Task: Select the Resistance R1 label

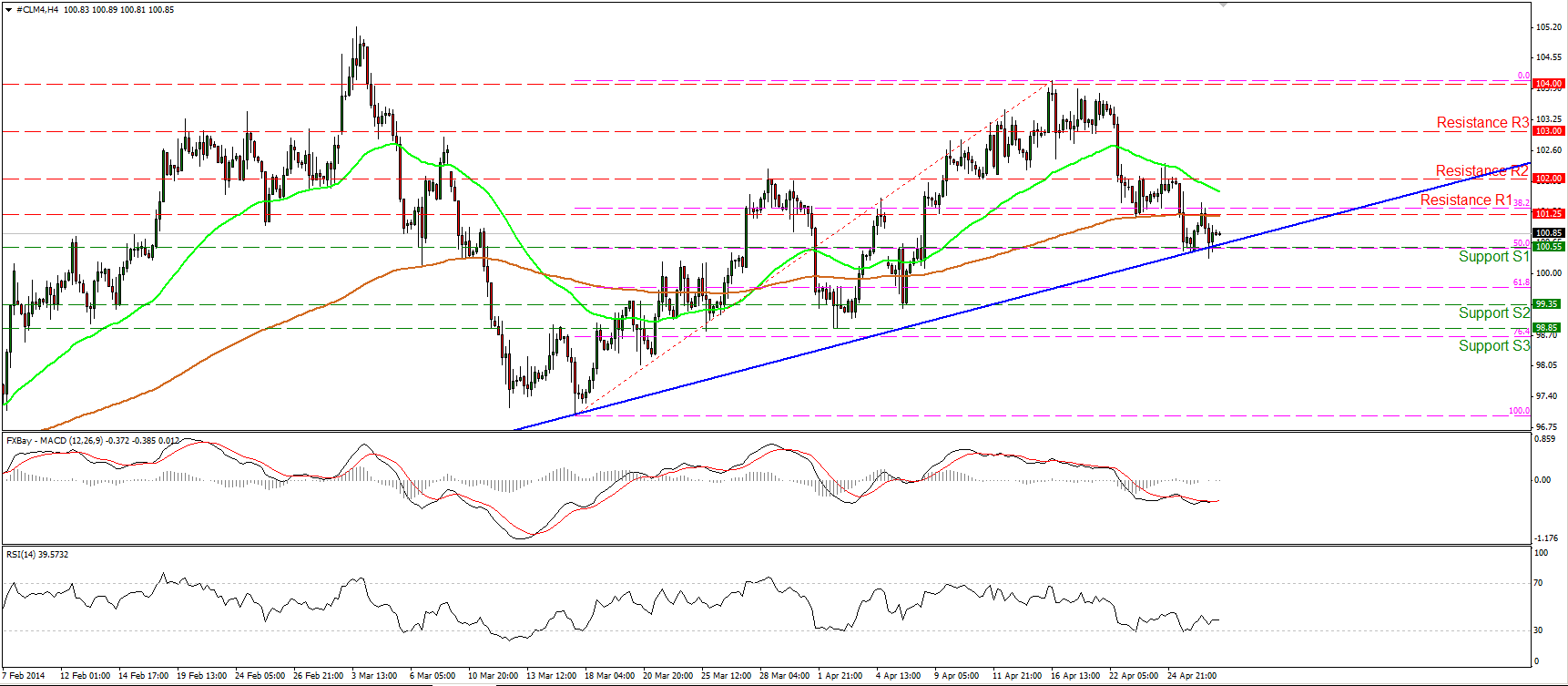Action: click(x=1466, y=200)
